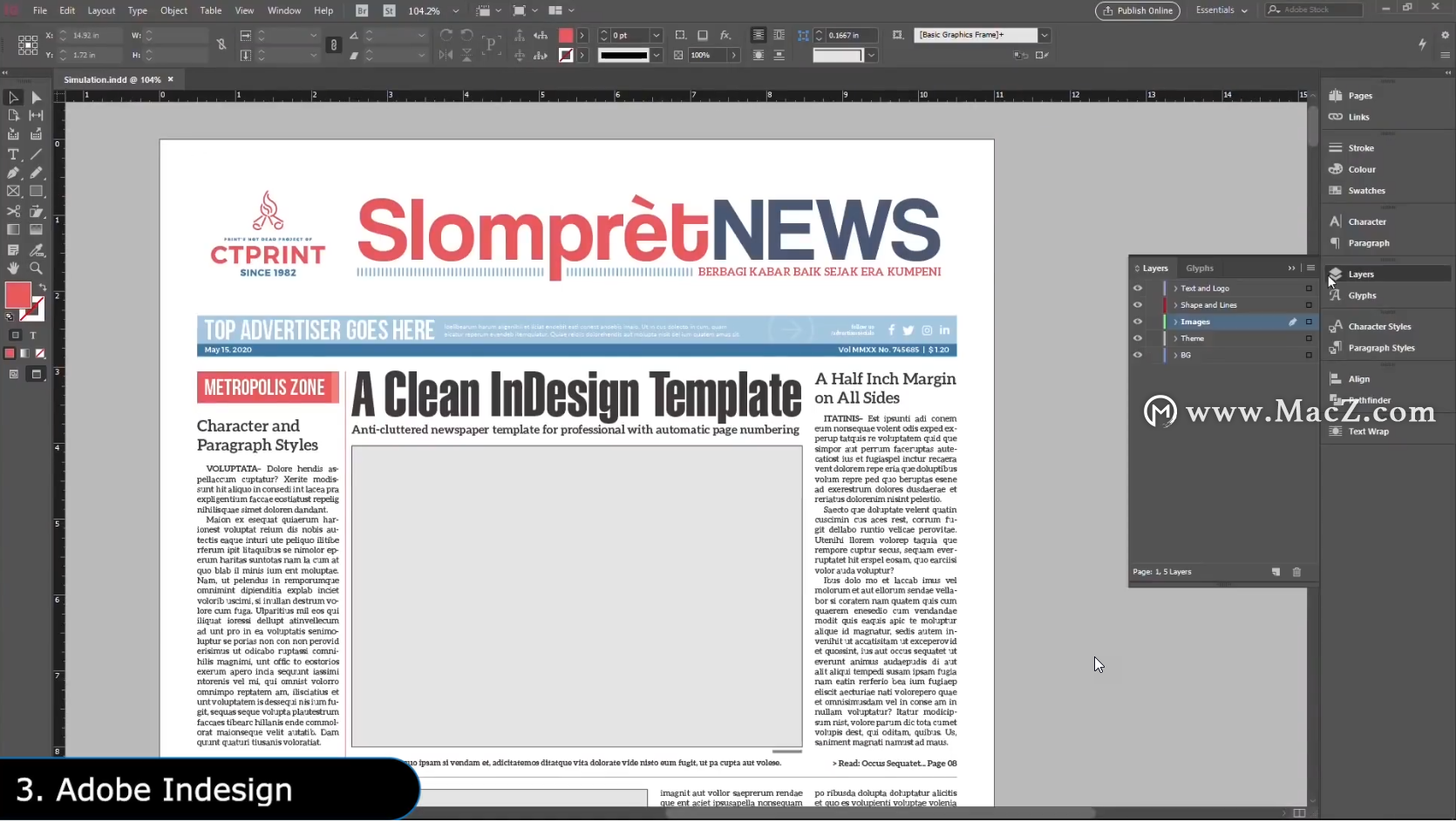The height and width of the screenshot is (822, 1456).
Task: Open the Text Wrap panel
Action: pyautogui.click(x=1368, y=431)
